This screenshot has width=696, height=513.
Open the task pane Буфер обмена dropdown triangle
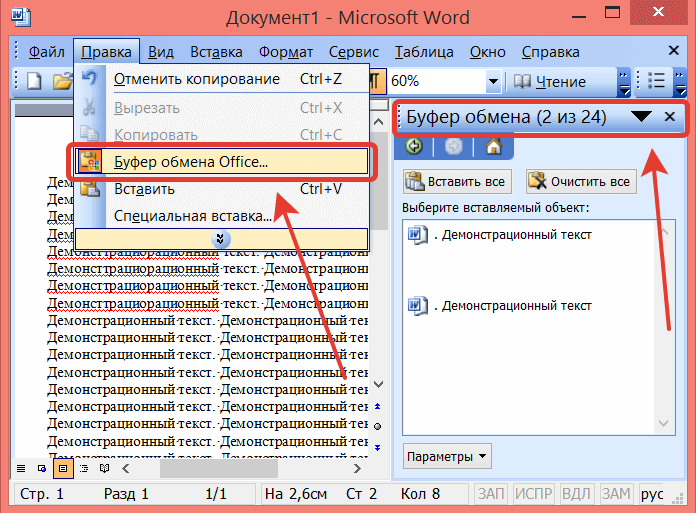tap(641, 117)
